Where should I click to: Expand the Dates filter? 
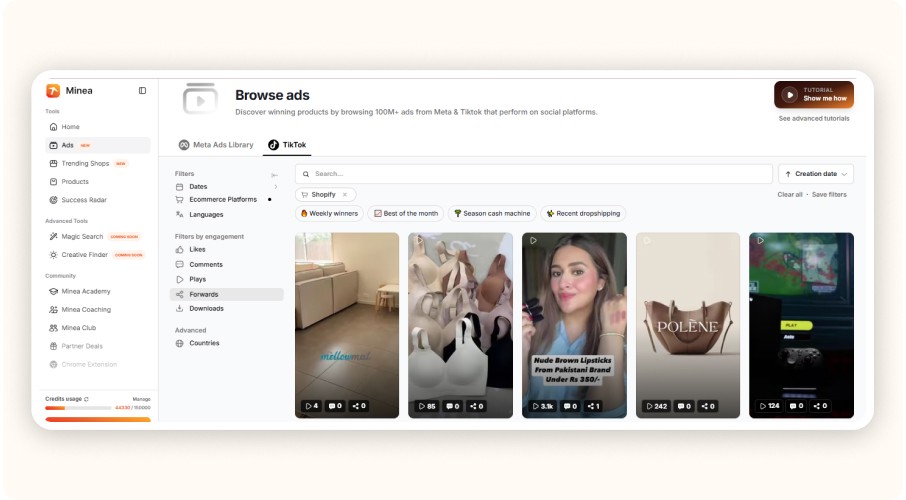coord(226,187)
